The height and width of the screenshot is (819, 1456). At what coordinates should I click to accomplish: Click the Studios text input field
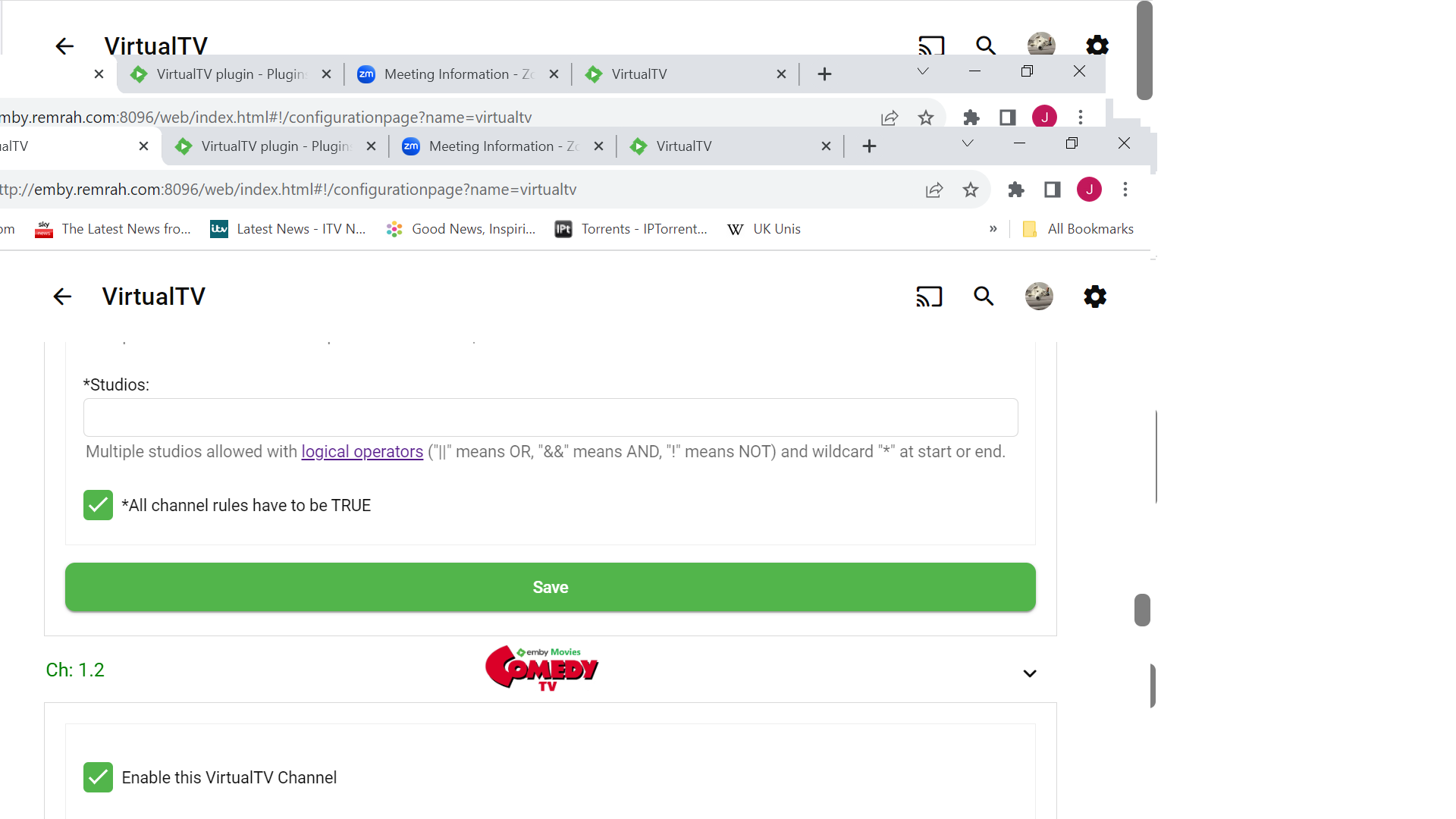coord(551,418)
